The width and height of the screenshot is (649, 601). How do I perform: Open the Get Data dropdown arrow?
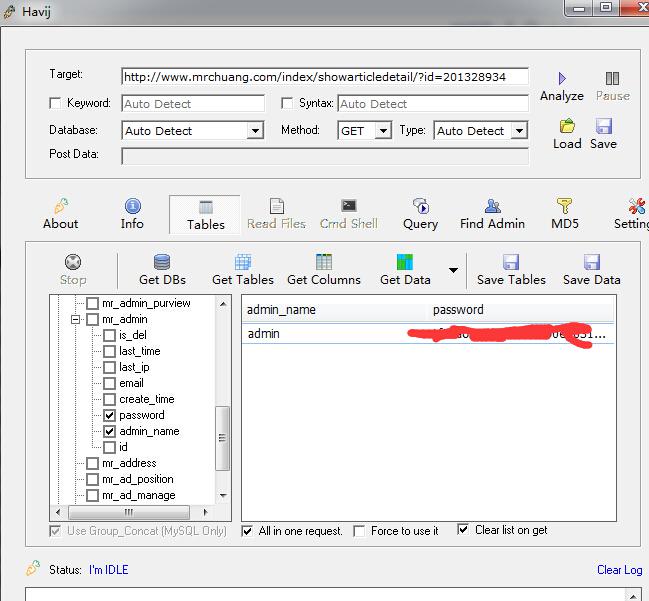click(453, 270)
